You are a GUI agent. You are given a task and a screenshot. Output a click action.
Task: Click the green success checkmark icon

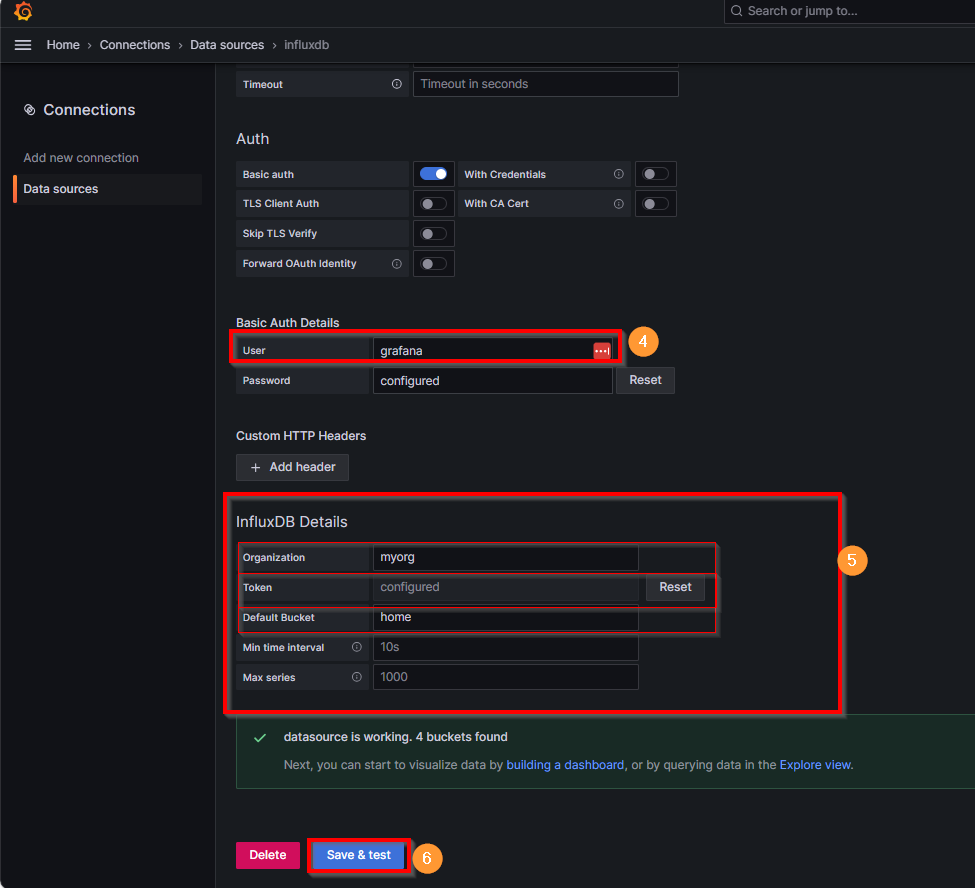pyautogui.click(x=260, y=738)
